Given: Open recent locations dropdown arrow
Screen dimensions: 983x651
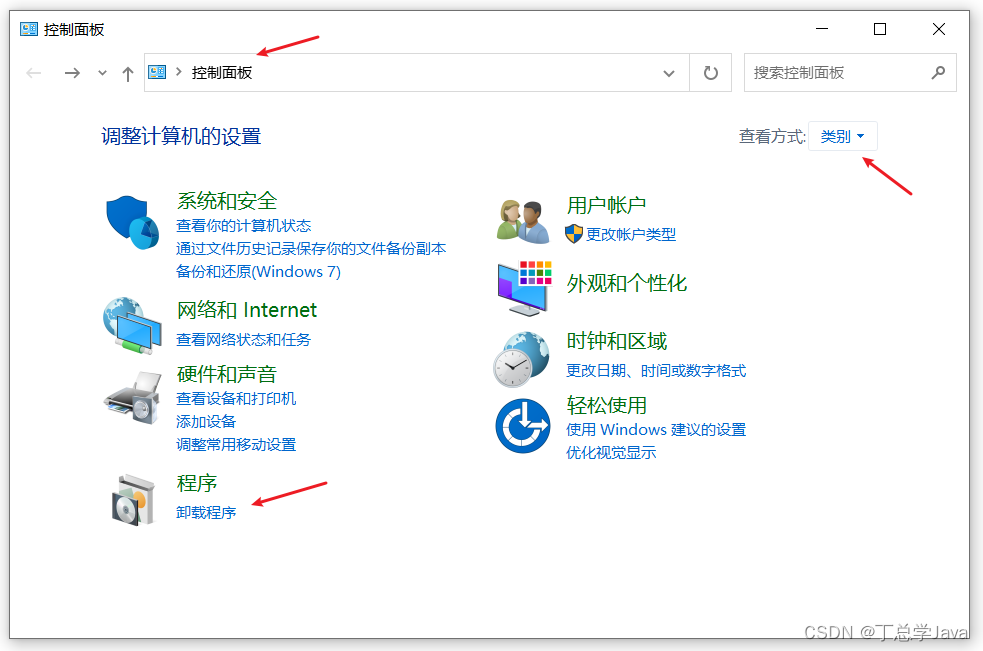Looking at the screenshot, I should point(102,73).
